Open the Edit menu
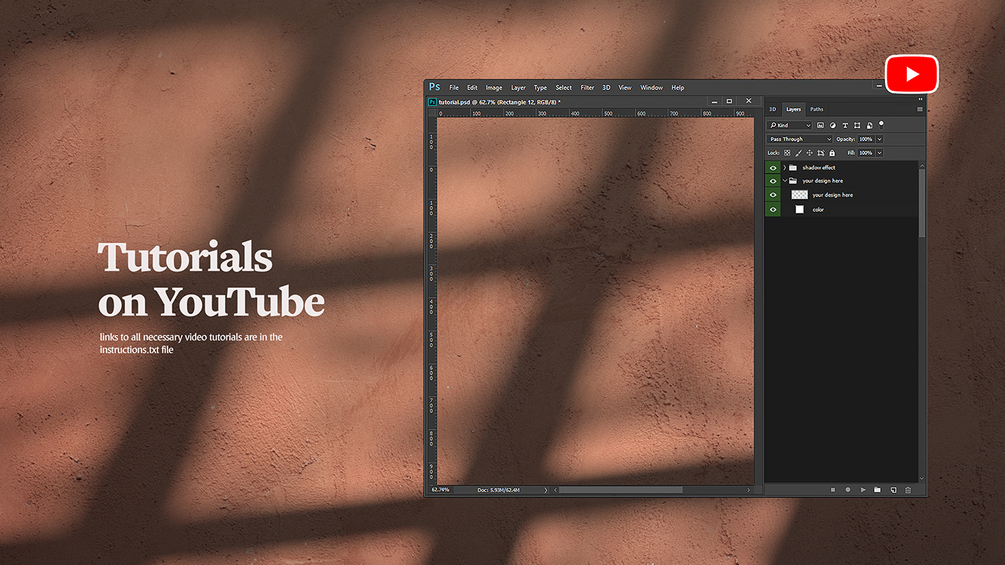The height and width of the screenshot is (565, 1005). click(x=472, y=88)
